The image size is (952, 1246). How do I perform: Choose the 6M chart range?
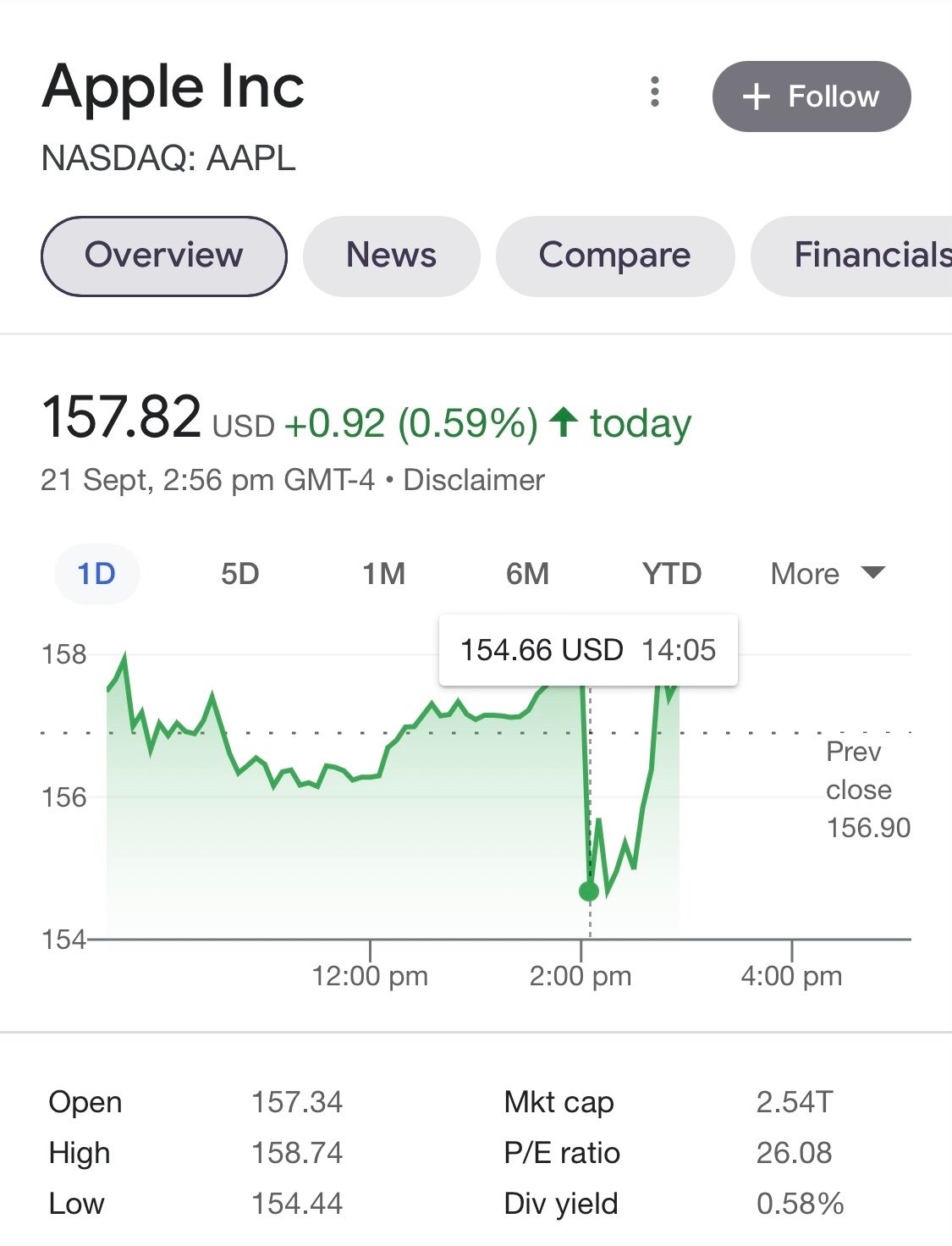point(527,574)
